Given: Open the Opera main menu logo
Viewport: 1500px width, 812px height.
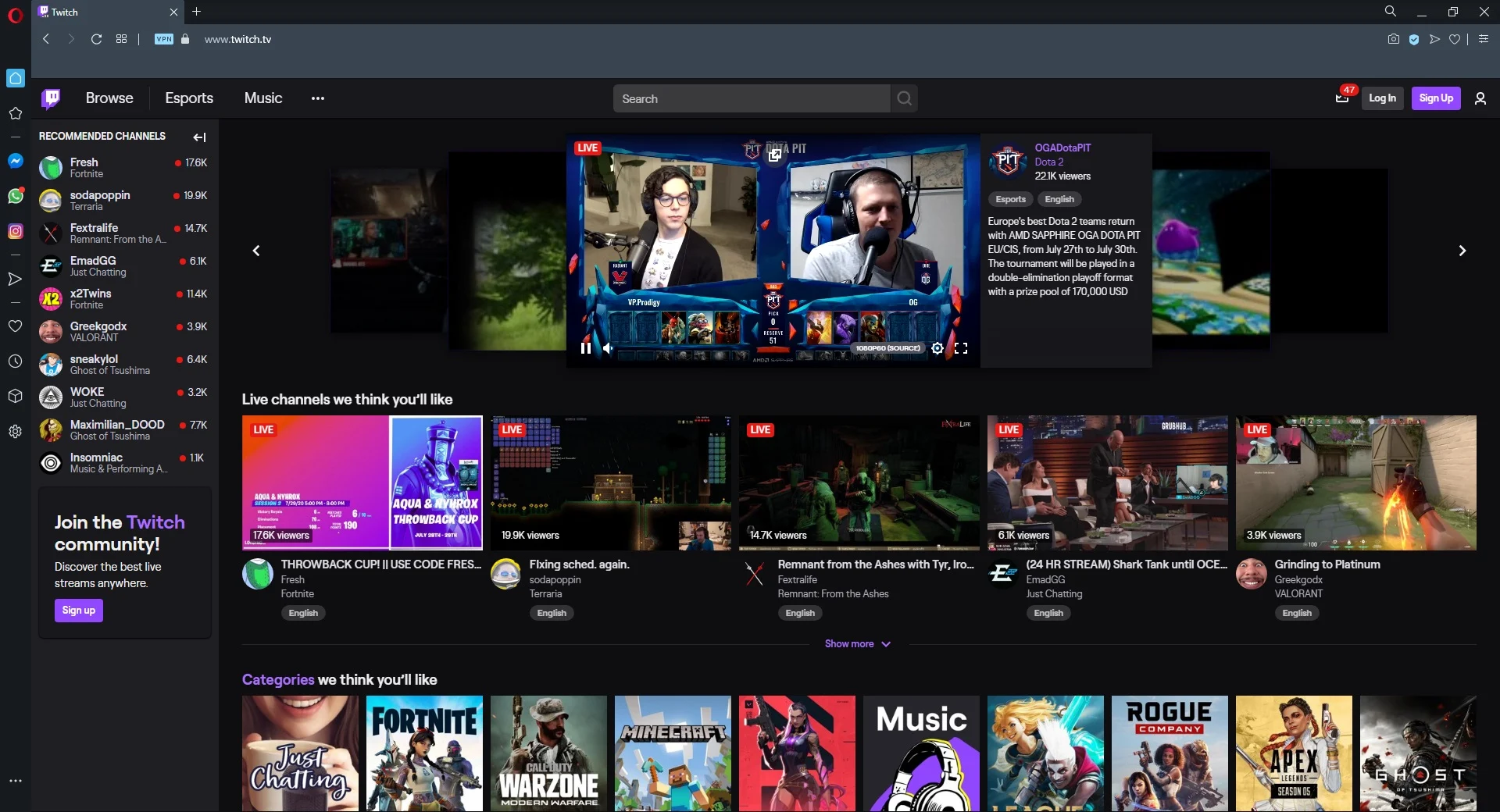Looking at the screenshot, I should tap(15, 15).
